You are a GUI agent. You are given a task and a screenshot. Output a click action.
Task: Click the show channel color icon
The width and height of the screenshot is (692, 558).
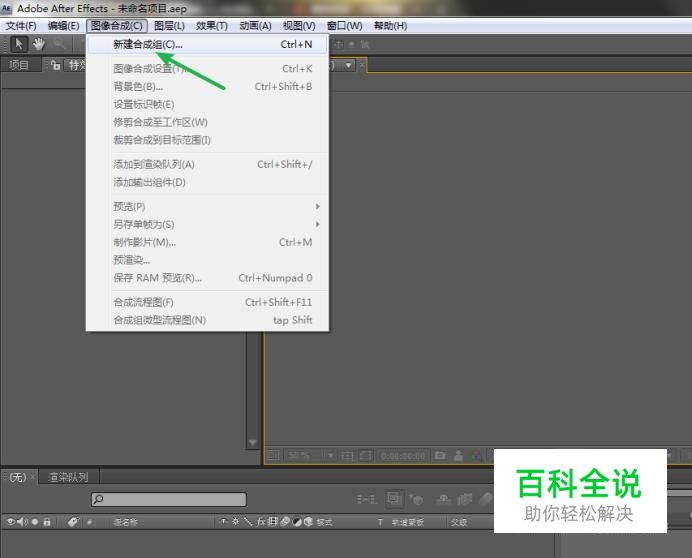[477, 455]
